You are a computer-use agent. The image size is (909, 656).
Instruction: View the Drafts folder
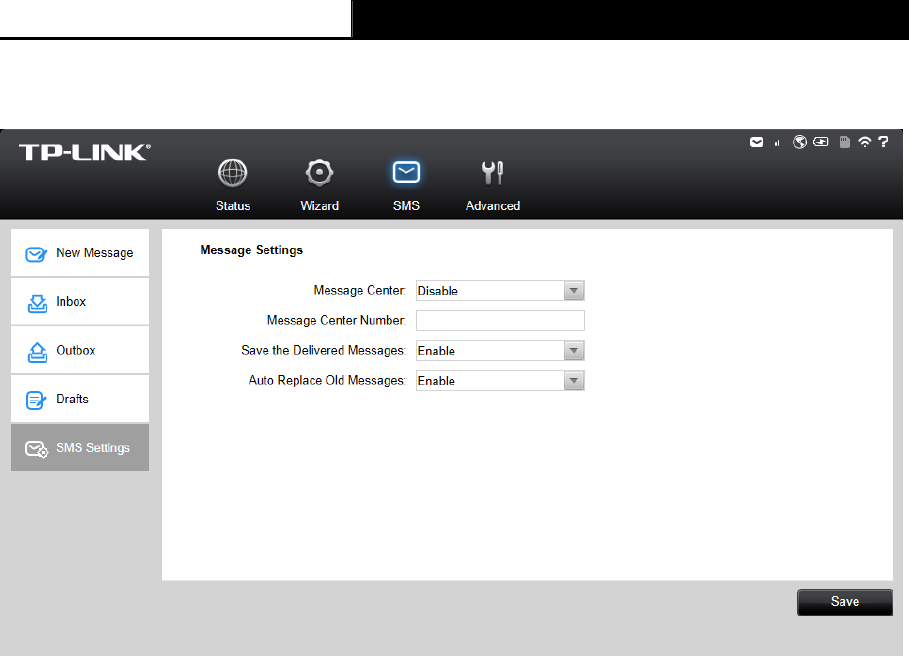(x=80, y=399)
